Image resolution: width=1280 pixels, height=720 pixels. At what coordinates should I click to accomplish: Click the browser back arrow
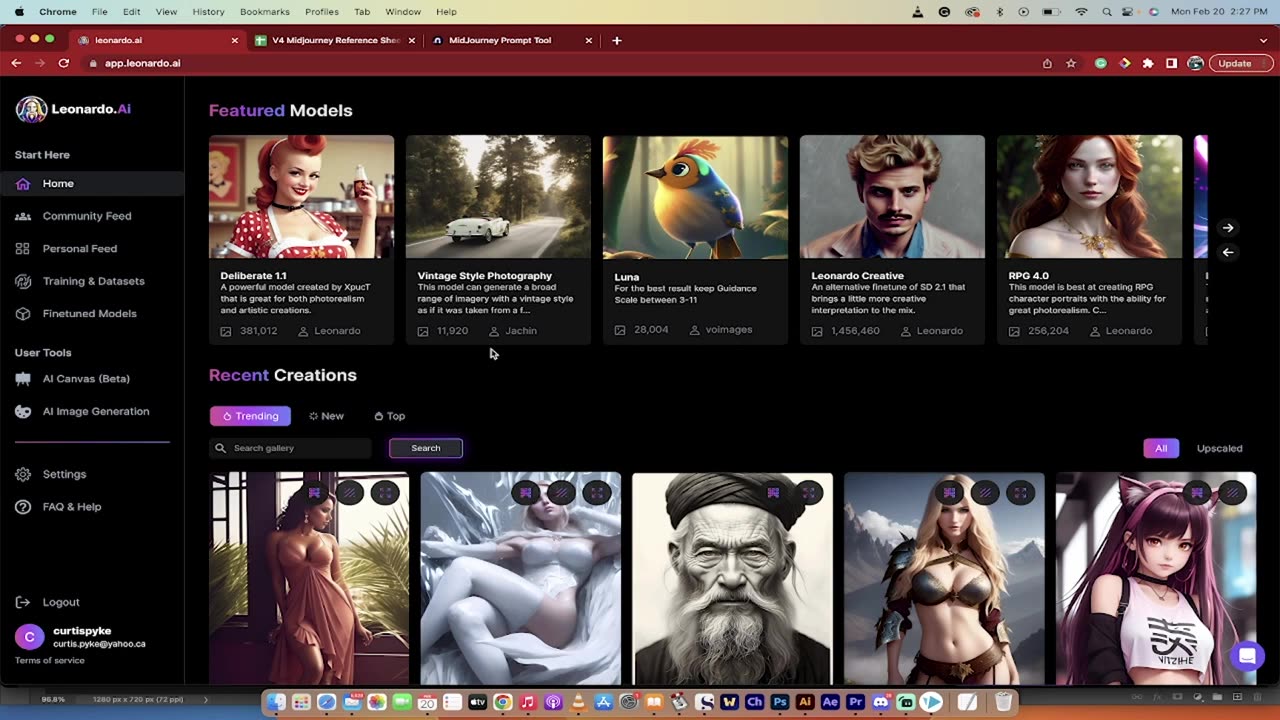16,63
